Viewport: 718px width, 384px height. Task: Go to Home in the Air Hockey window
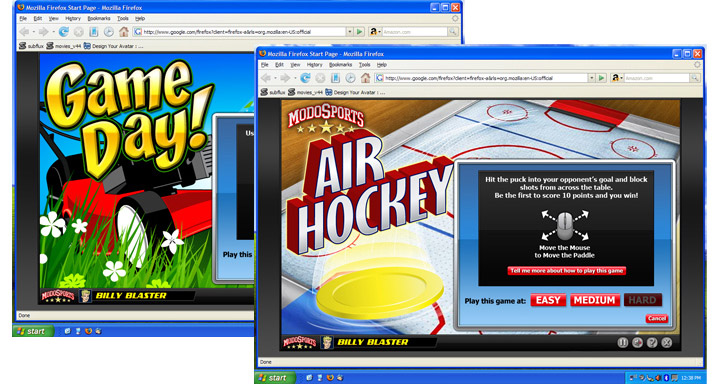(365, 78)
